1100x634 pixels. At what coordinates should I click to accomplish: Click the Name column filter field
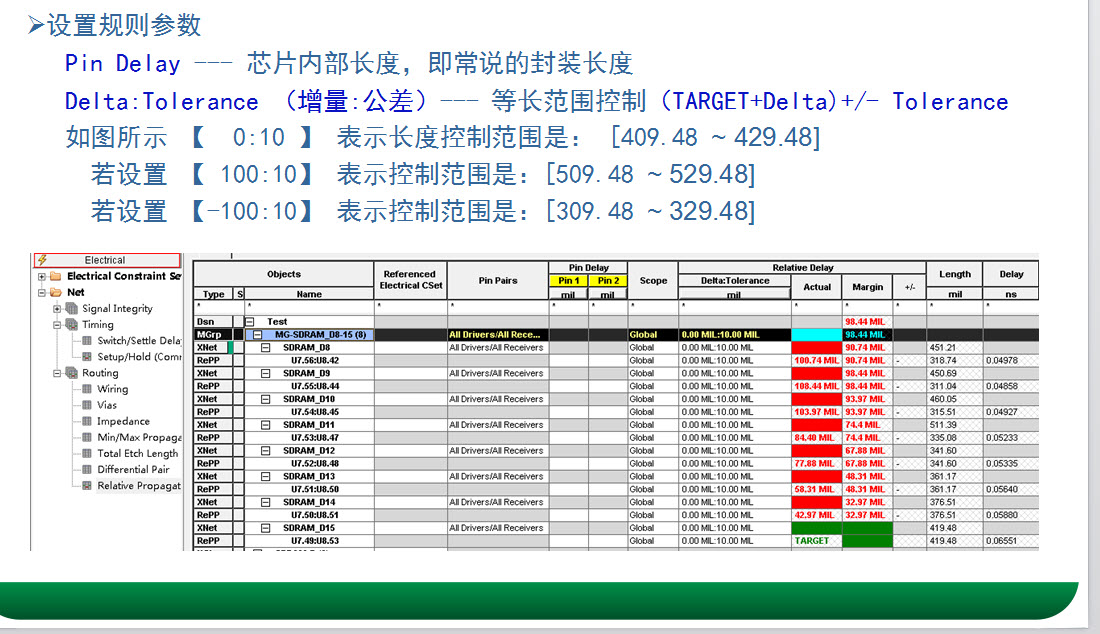309,306
